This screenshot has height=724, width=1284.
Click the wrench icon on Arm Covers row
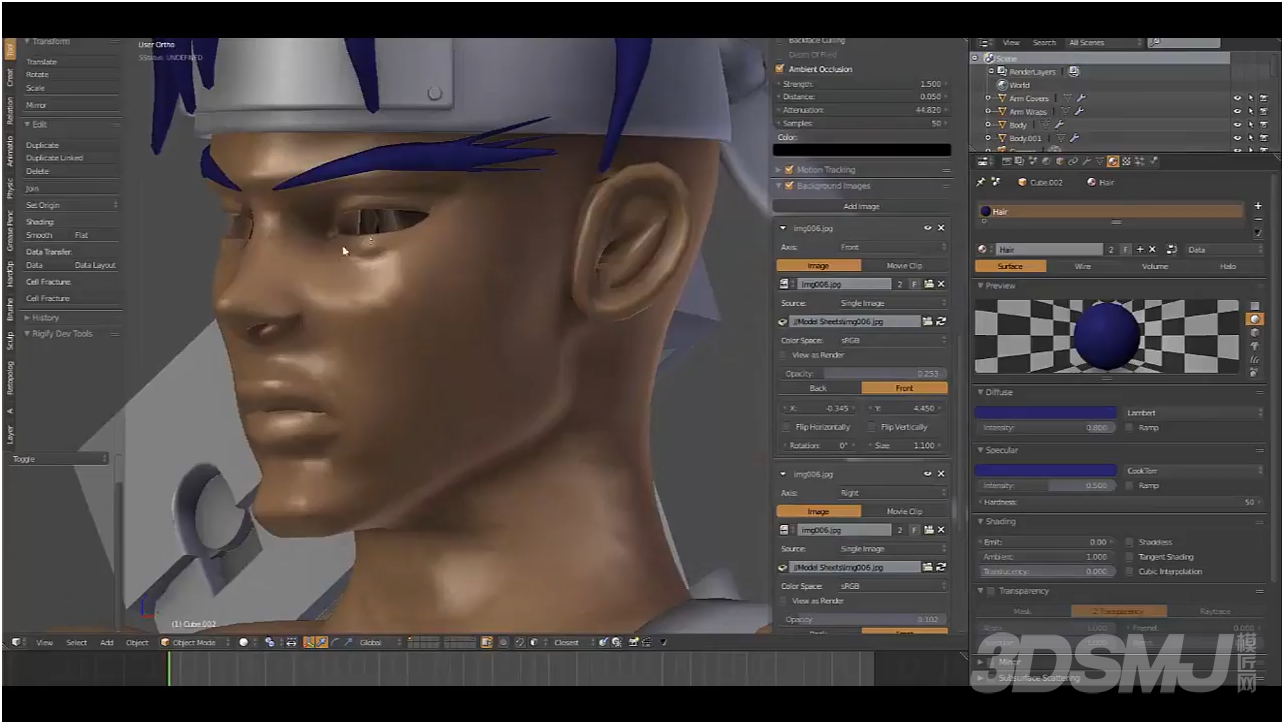tap(1081, 98)
